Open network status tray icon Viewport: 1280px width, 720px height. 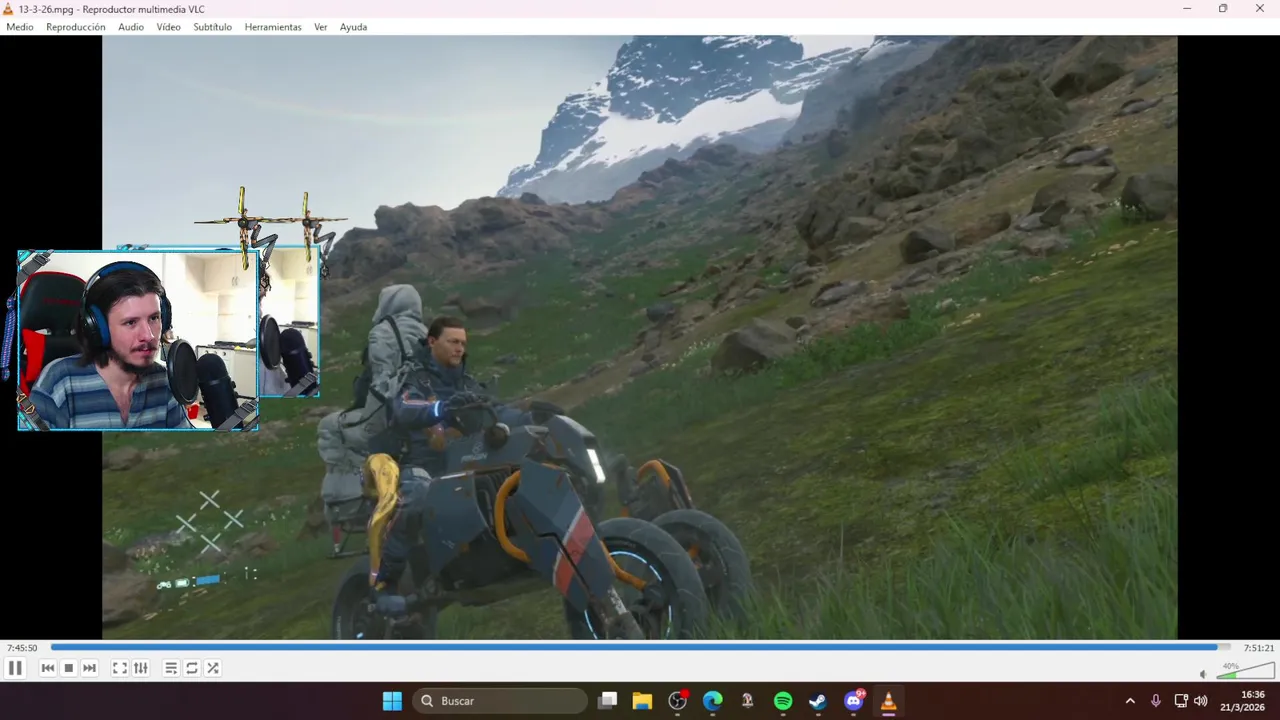(1181, 701)
